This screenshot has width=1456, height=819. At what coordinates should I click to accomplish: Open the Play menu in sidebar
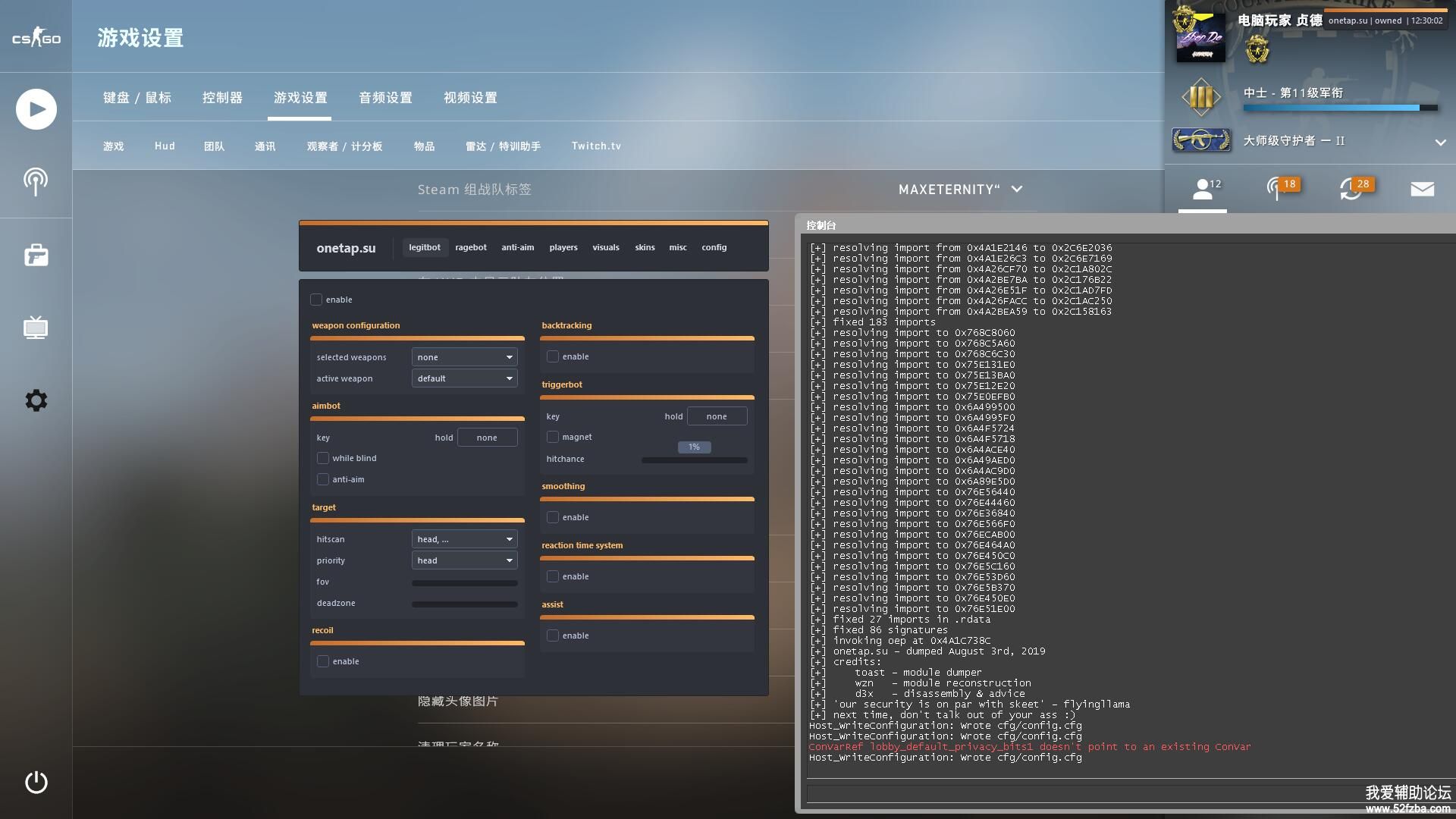coord(36,109)
